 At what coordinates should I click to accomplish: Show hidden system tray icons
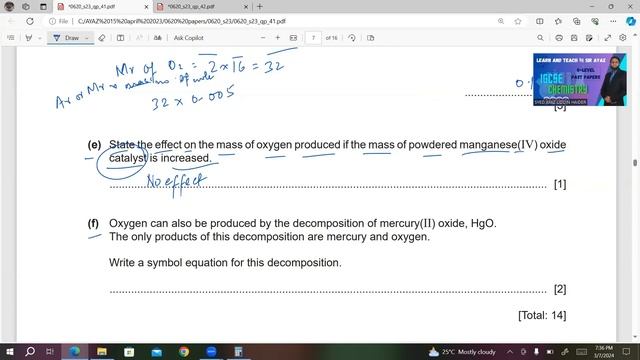click(x=510, y=351)
